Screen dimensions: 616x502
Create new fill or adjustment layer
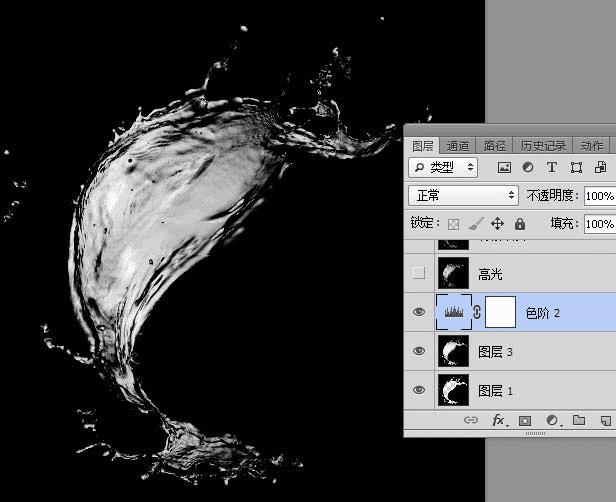tap(553, 421)
